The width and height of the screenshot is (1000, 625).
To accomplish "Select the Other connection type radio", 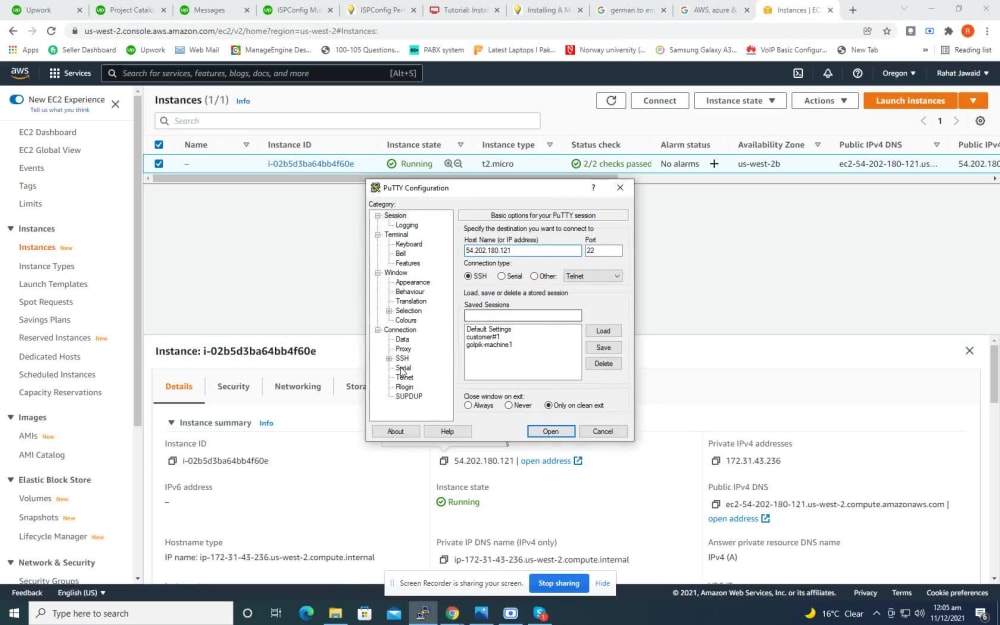I will (534, 276).
